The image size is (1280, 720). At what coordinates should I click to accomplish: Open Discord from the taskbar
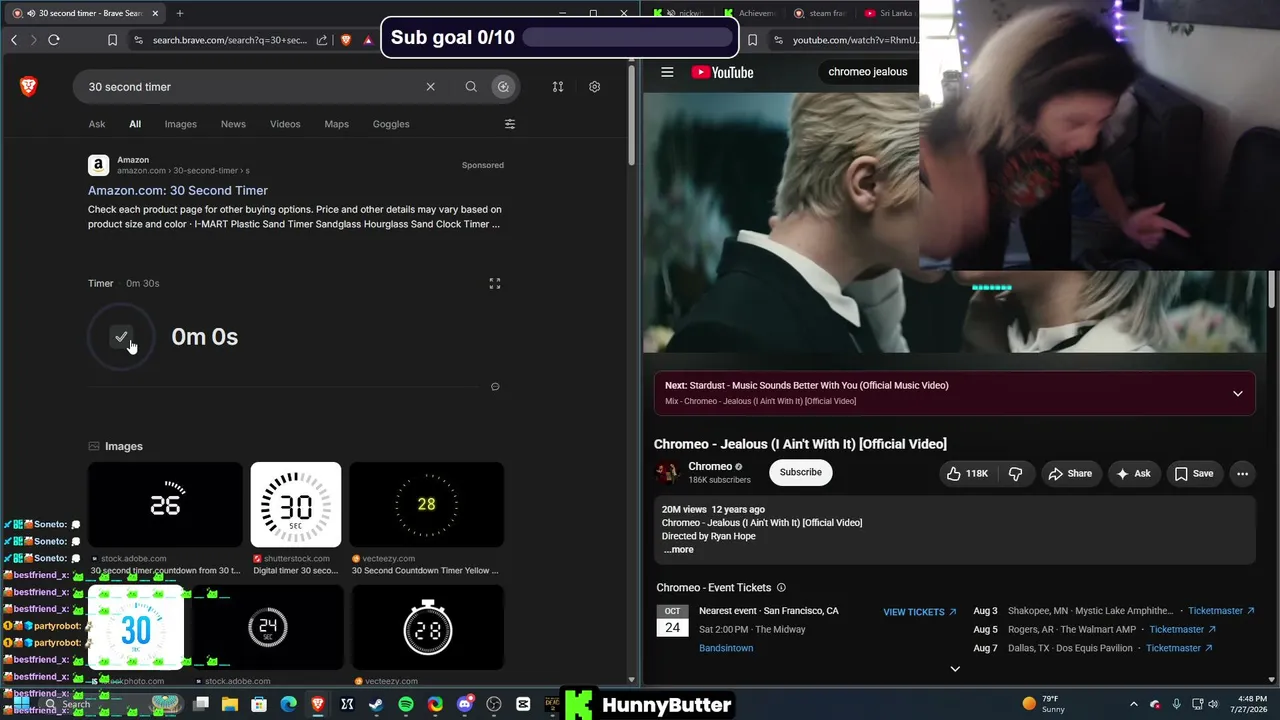point(464,704)
